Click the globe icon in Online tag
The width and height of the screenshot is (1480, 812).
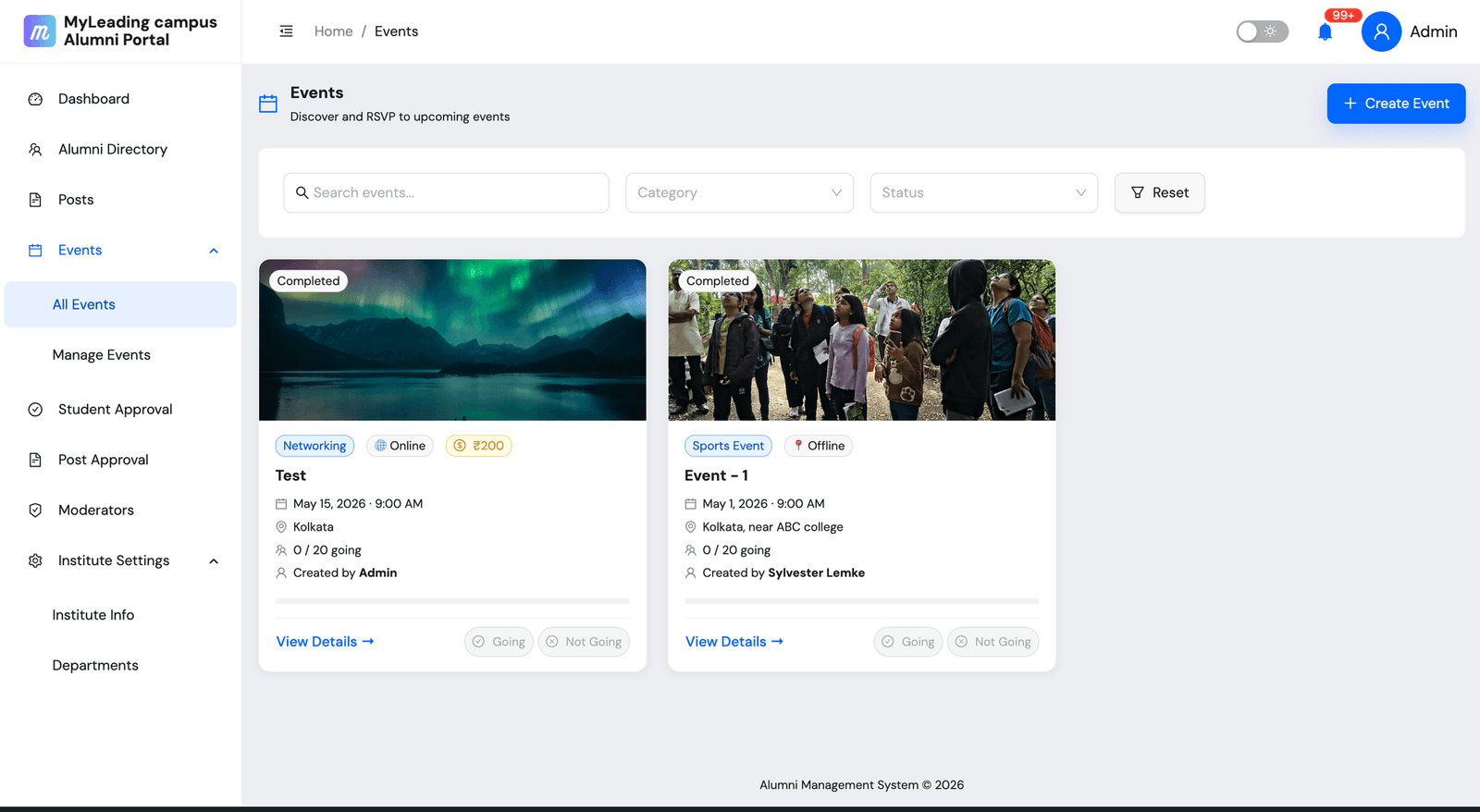click(x=380, y=446)
